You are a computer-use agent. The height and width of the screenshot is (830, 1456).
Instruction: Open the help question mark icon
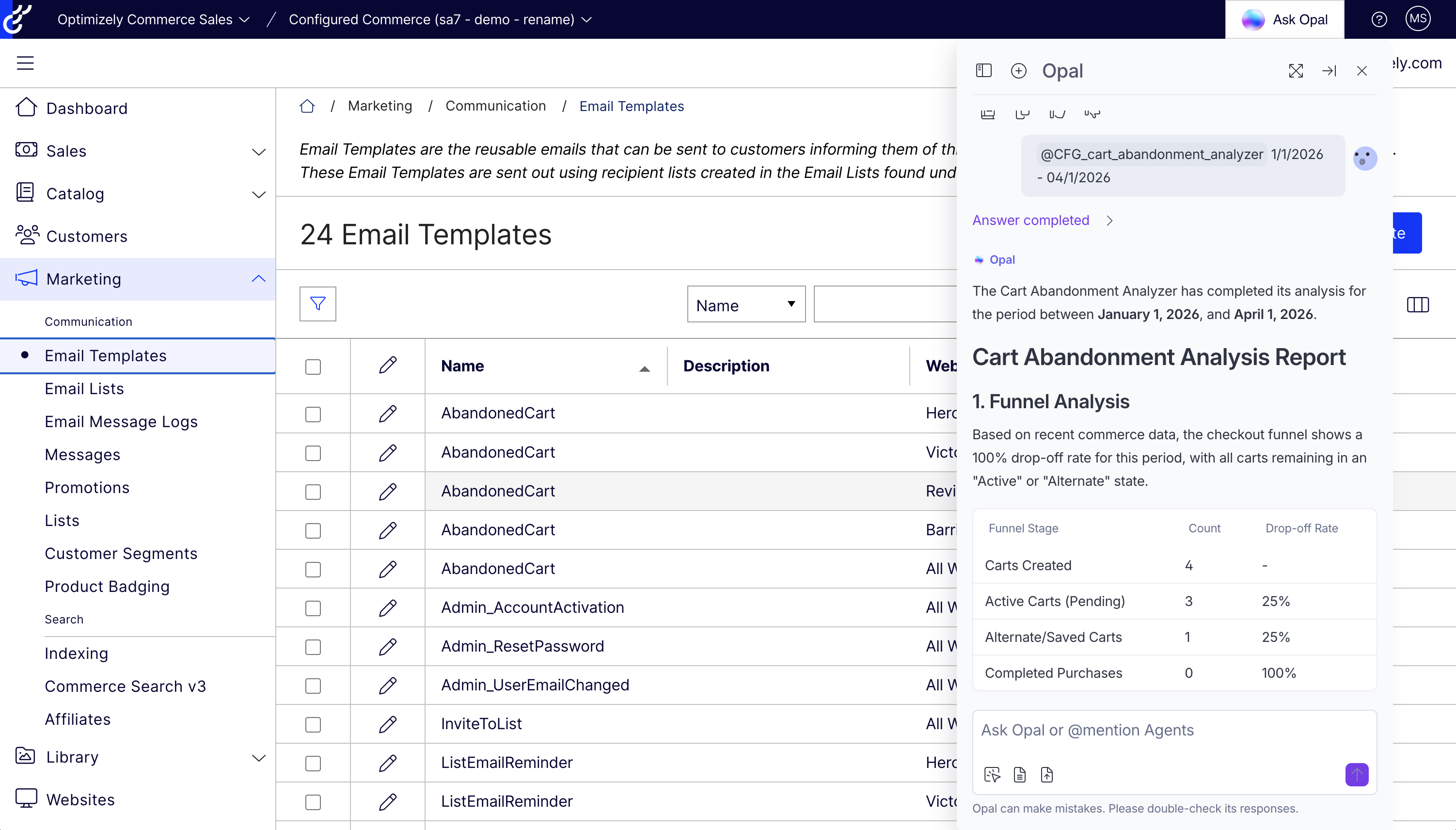[x=1378, y=19]
